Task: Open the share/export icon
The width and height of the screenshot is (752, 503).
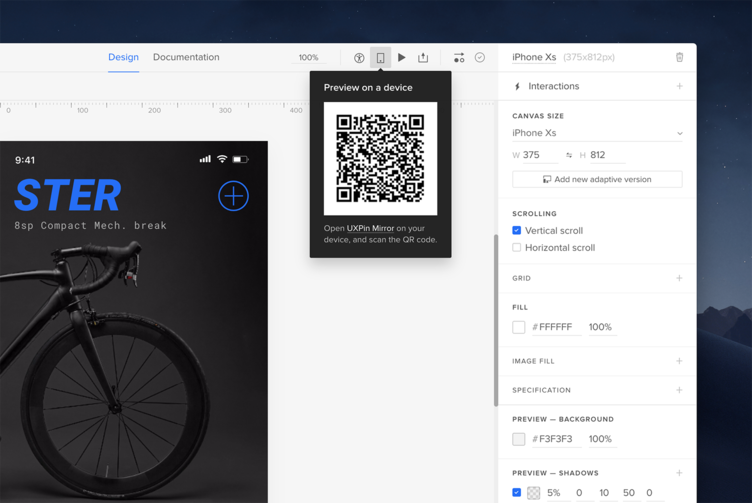Action: 423,58
